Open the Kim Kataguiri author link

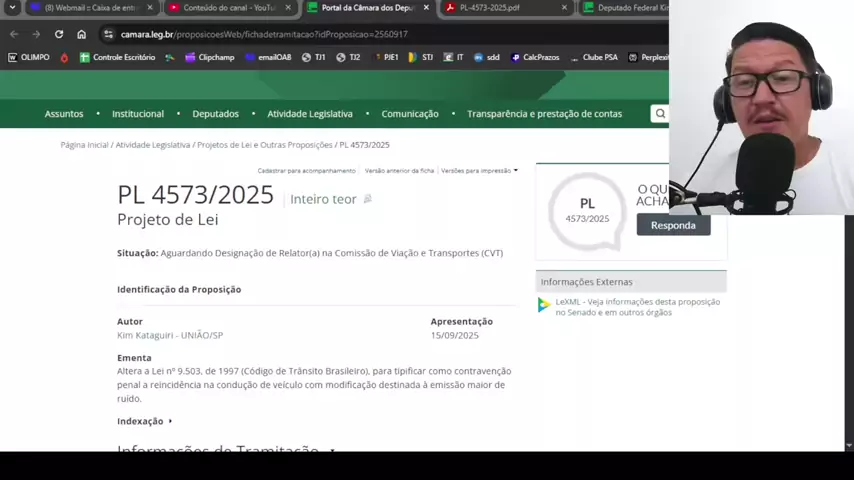click(x=169, y=335)
